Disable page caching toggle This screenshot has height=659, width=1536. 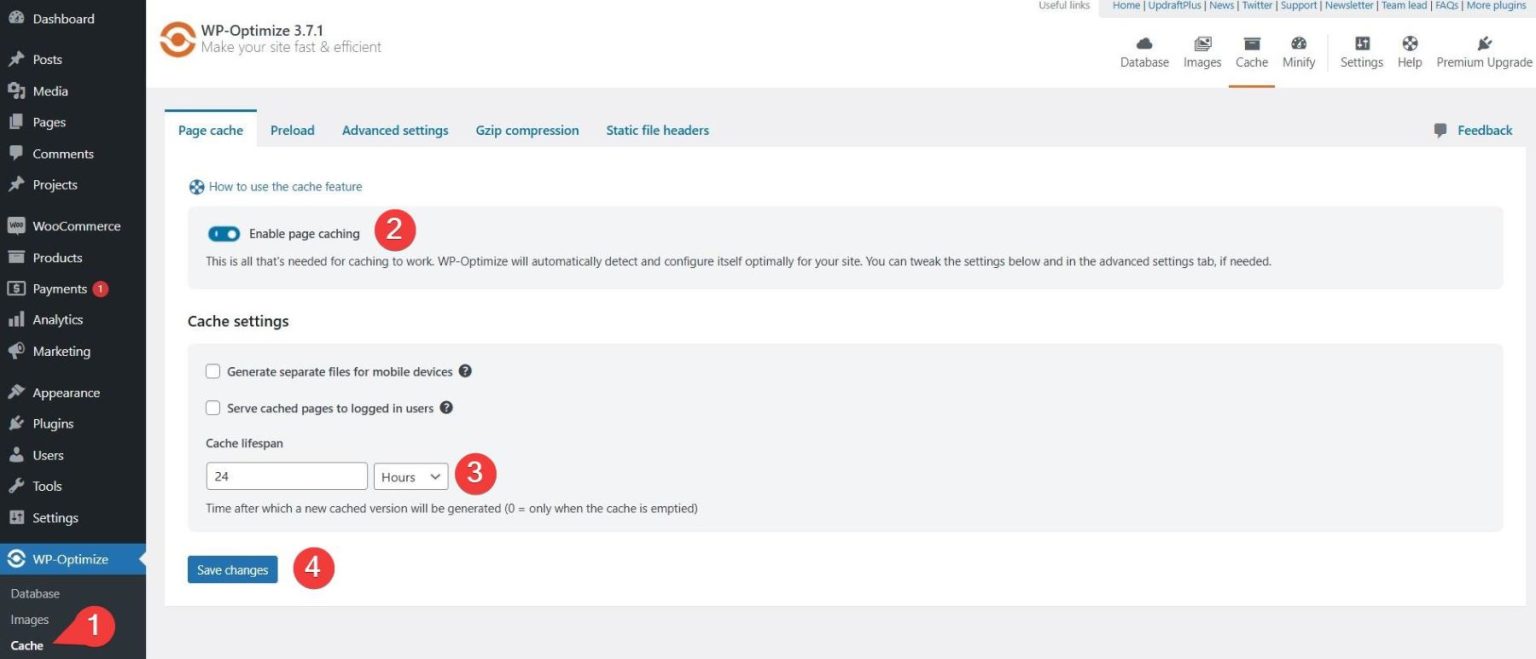coord(222,233)
